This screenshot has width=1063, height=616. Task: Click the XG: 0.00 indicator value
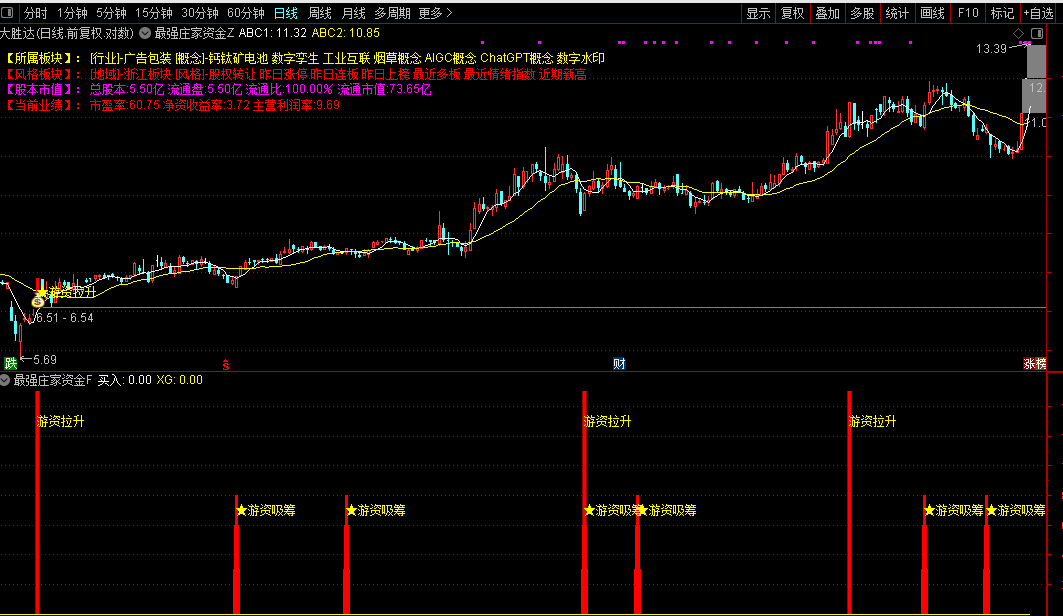coord(180,380)
